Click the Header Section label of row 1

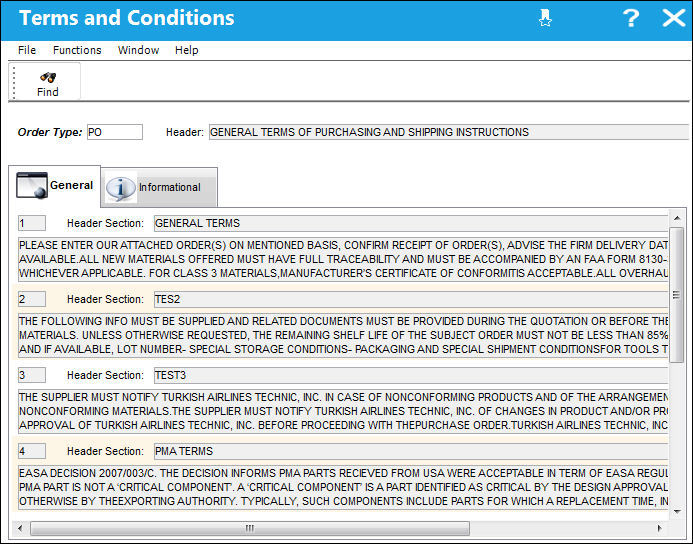[x=105, y=223]
